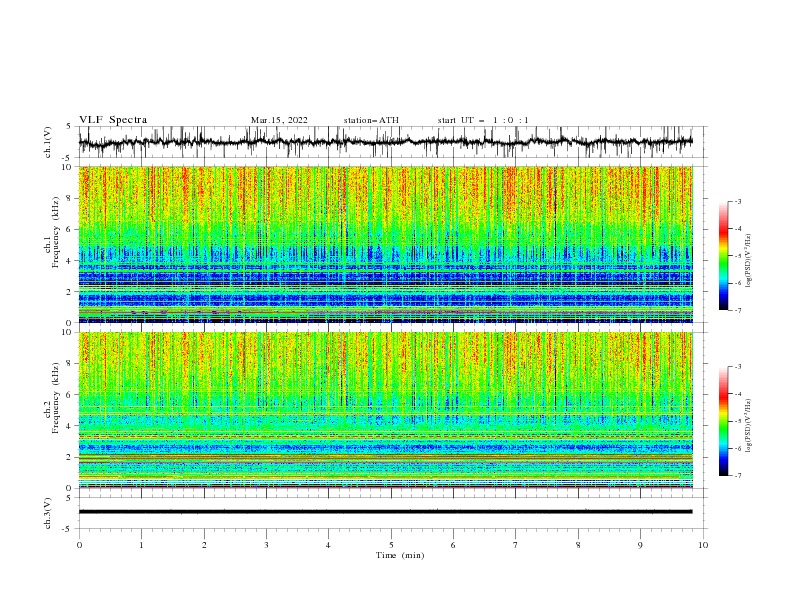Click the "ch.3(V)" axis label
The width and height of the screenshot is (792, 612).
(x=48, y=513)
